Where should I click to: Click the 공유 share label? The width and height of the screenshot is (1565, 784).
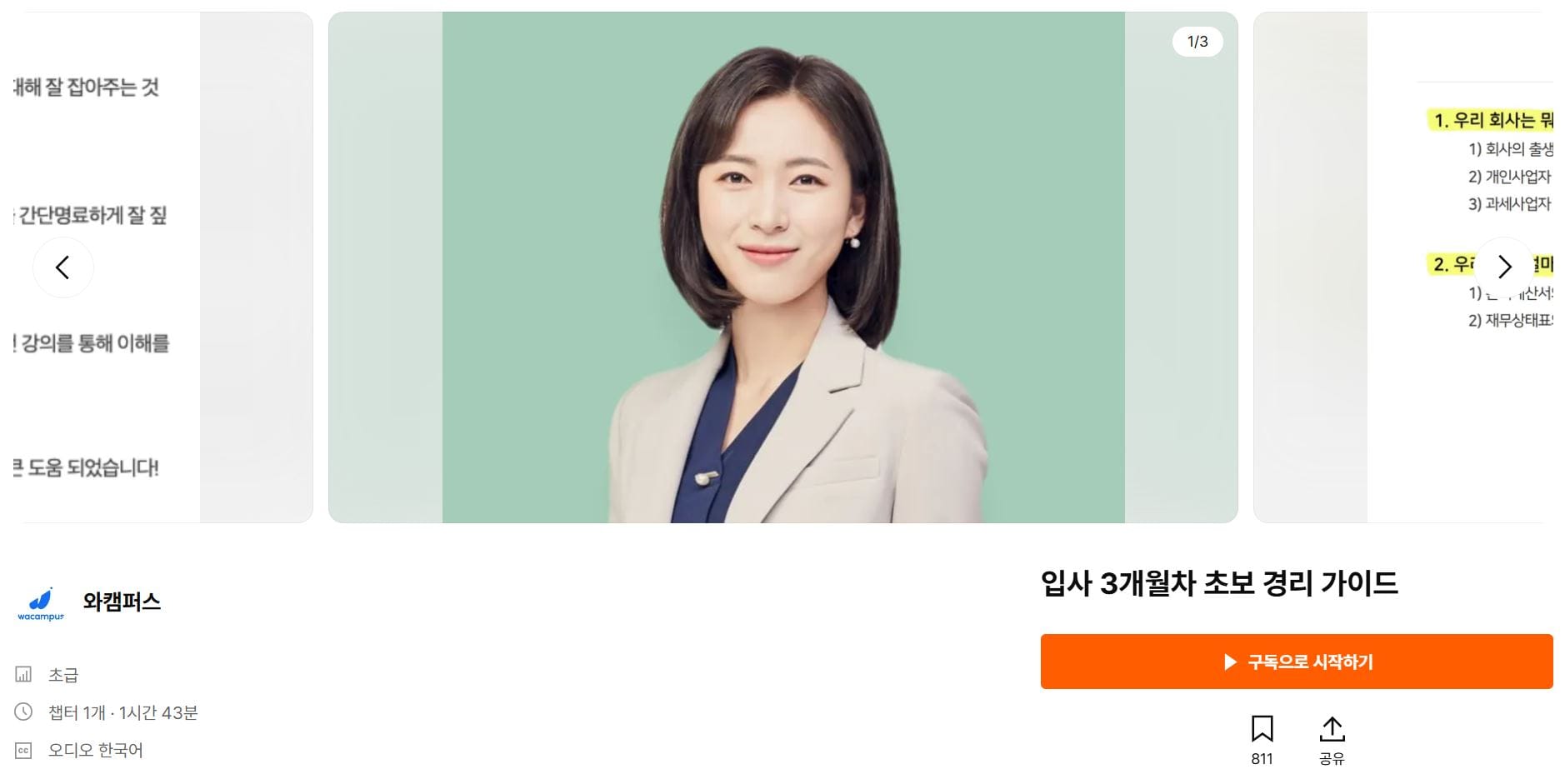(x=1332, y=759)
